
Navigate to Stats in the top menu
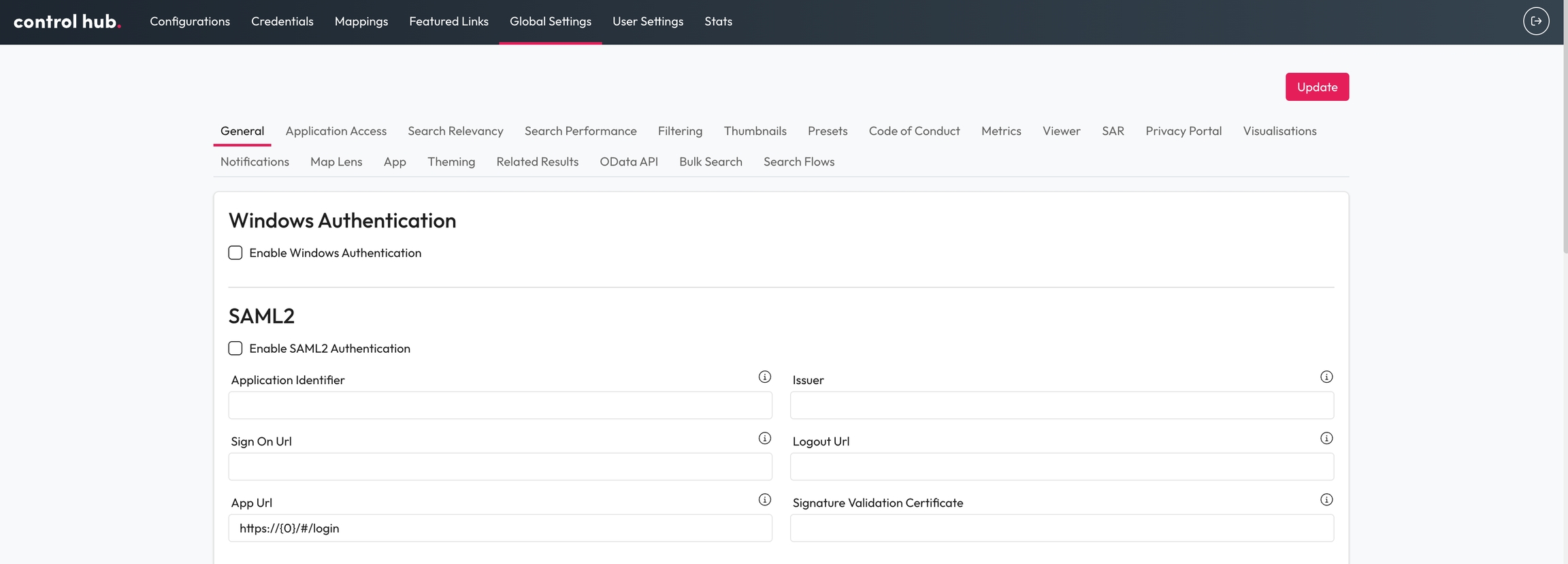(718, 22)
